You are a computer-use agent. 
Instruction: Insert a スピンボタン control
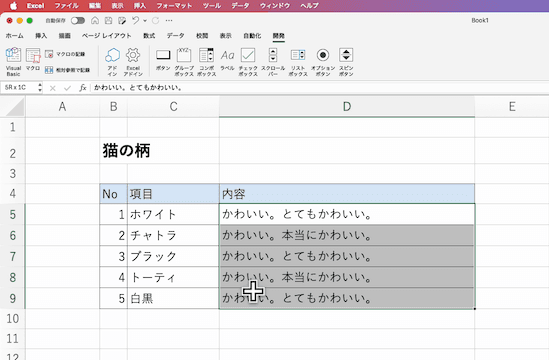pyautogui.click(x=346, y=62)
